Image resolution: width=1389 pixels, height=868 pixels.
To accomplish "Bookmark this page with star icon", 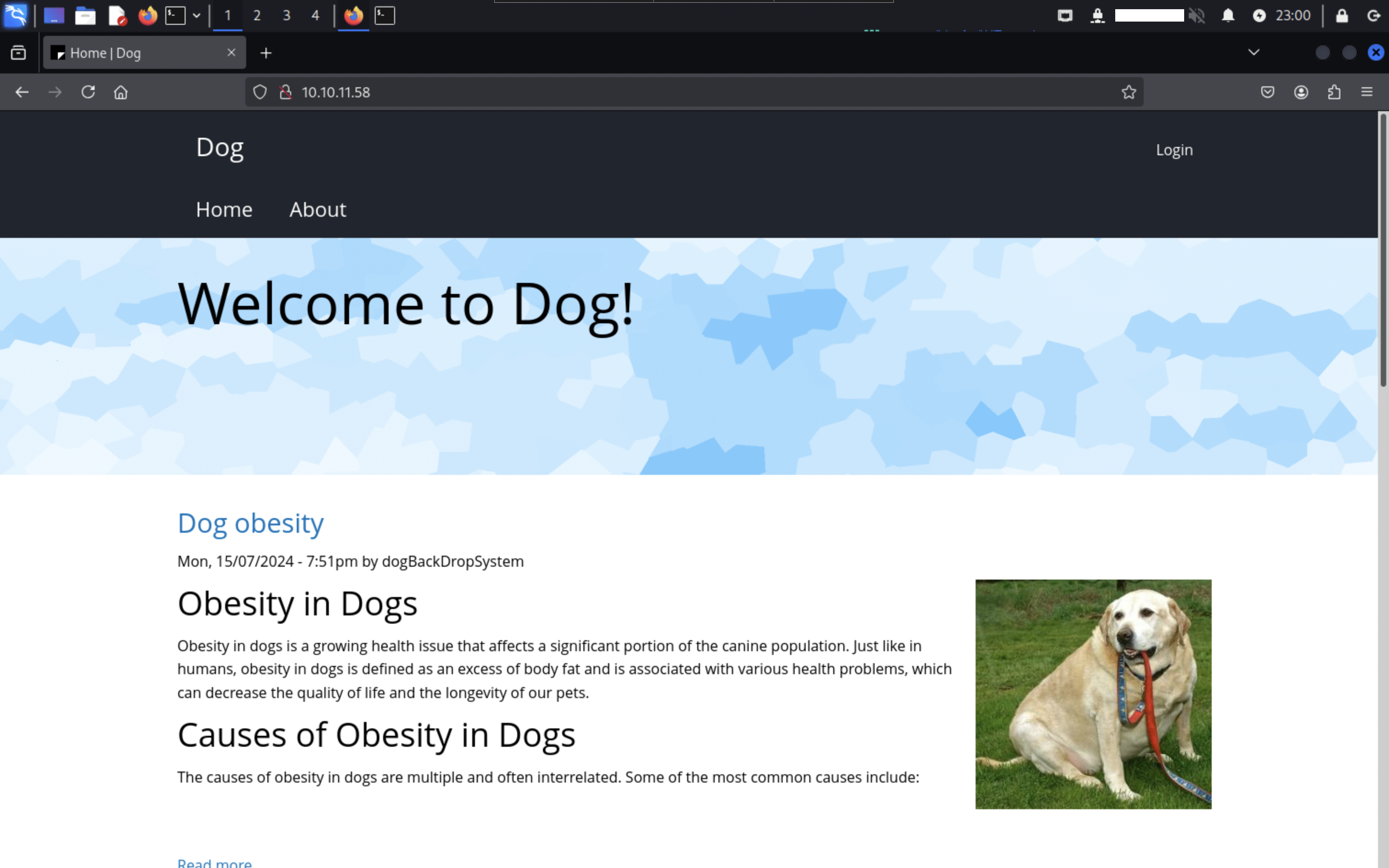I will 1129,92.
